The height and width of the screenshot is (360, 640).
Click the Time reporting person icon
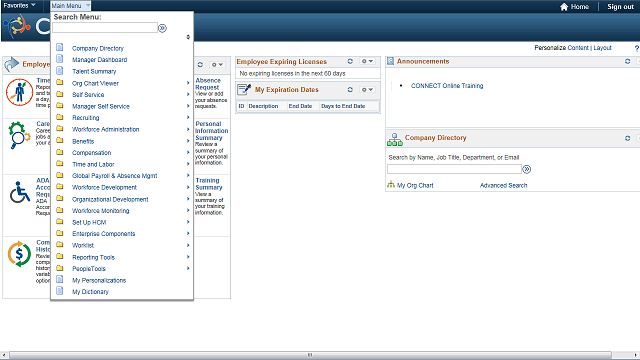click(x=20, y=92)
